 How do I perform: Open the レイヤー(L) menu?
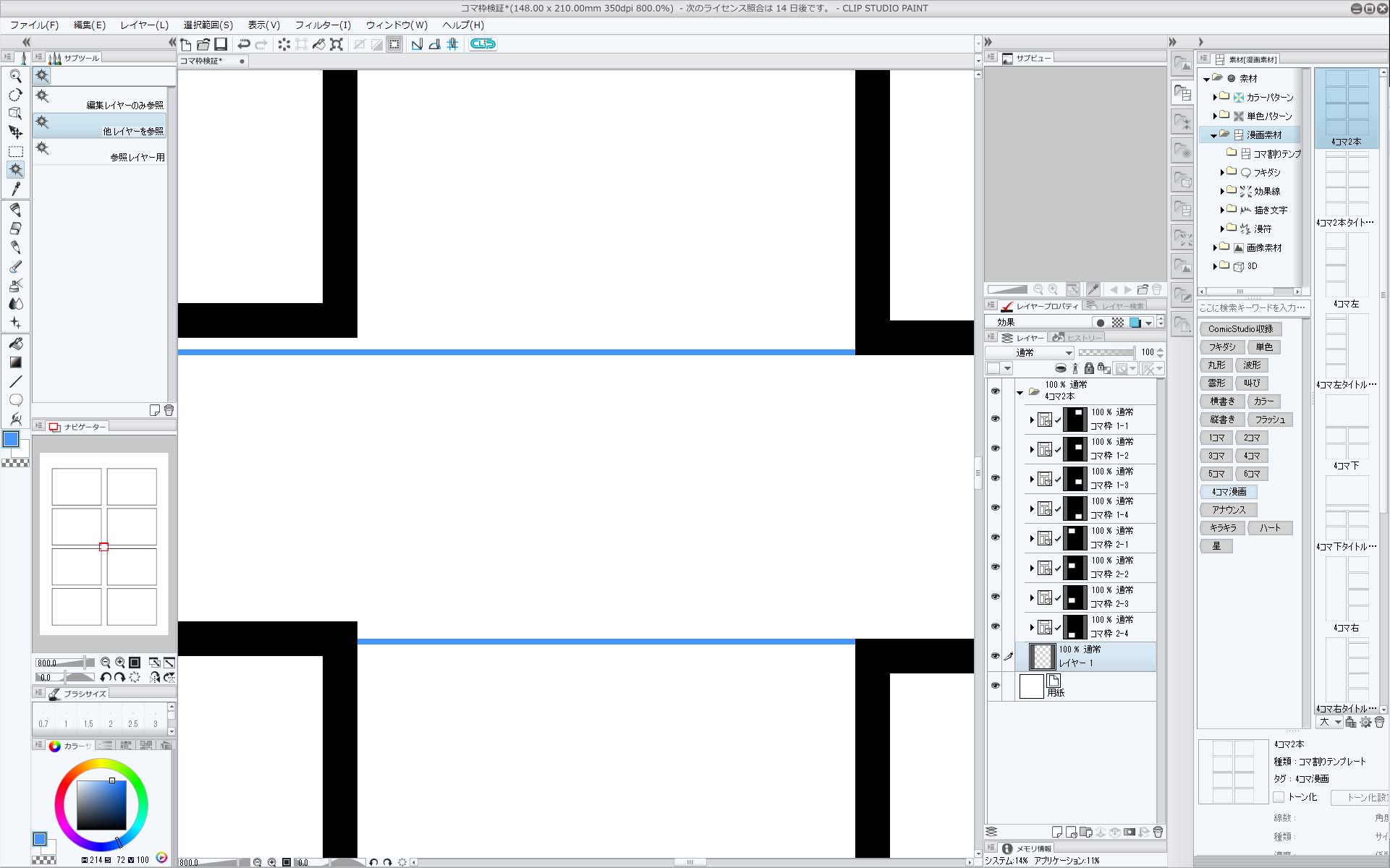(x=144, y=25)
